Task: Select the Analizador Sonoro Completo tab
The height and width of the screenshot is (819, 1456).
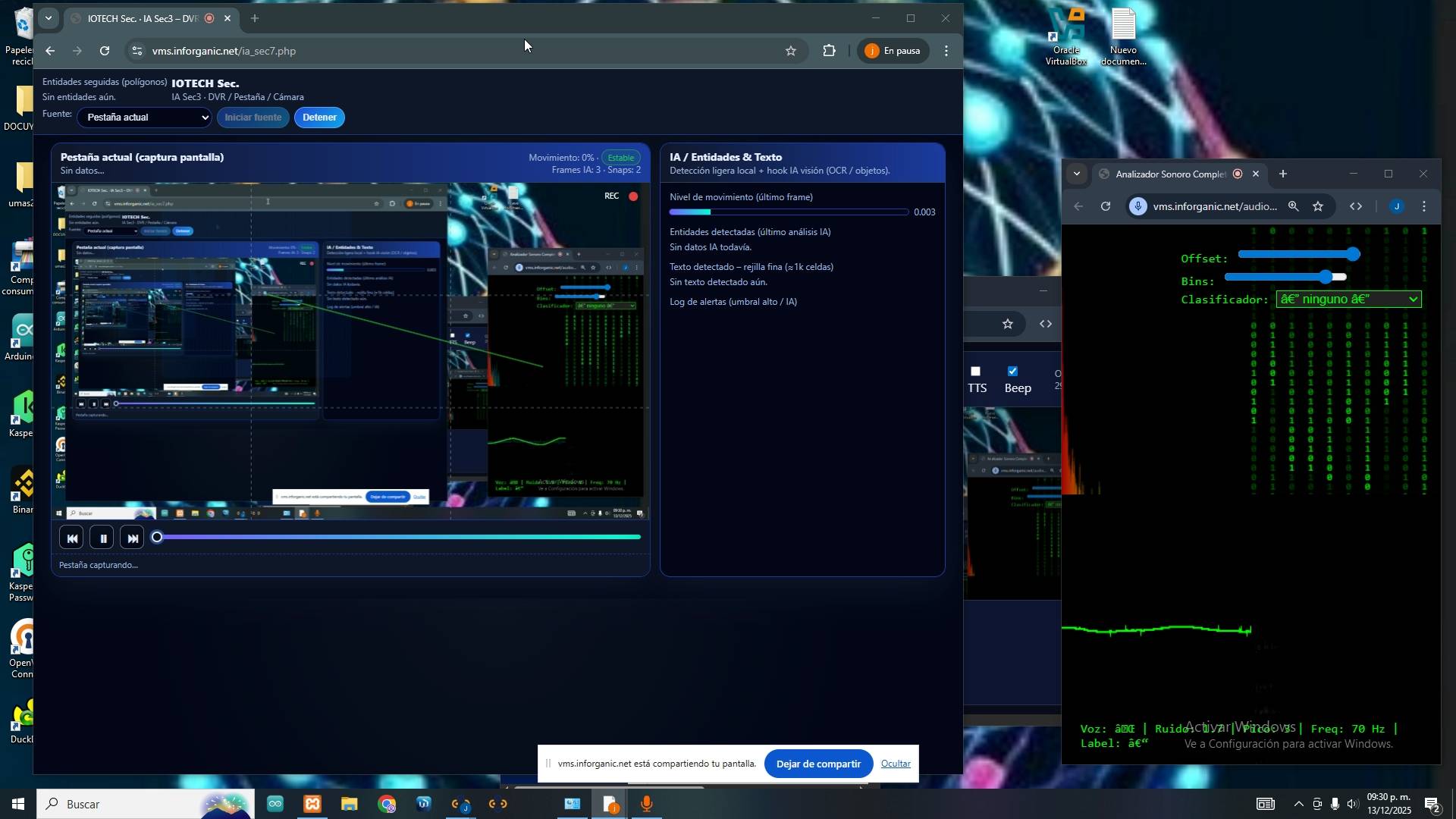Action: [1169, 174]
